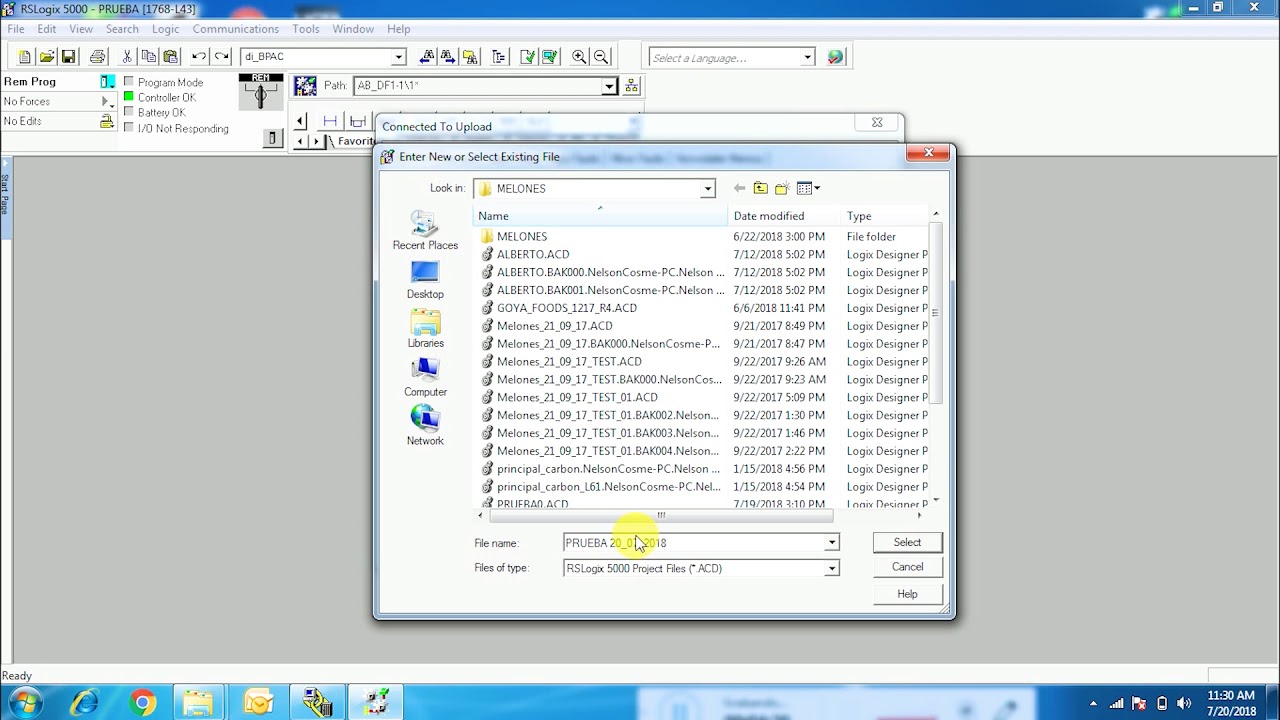1280x720 pixels.
Task: Click the Open project folder icon
Action: click(47, 57)
